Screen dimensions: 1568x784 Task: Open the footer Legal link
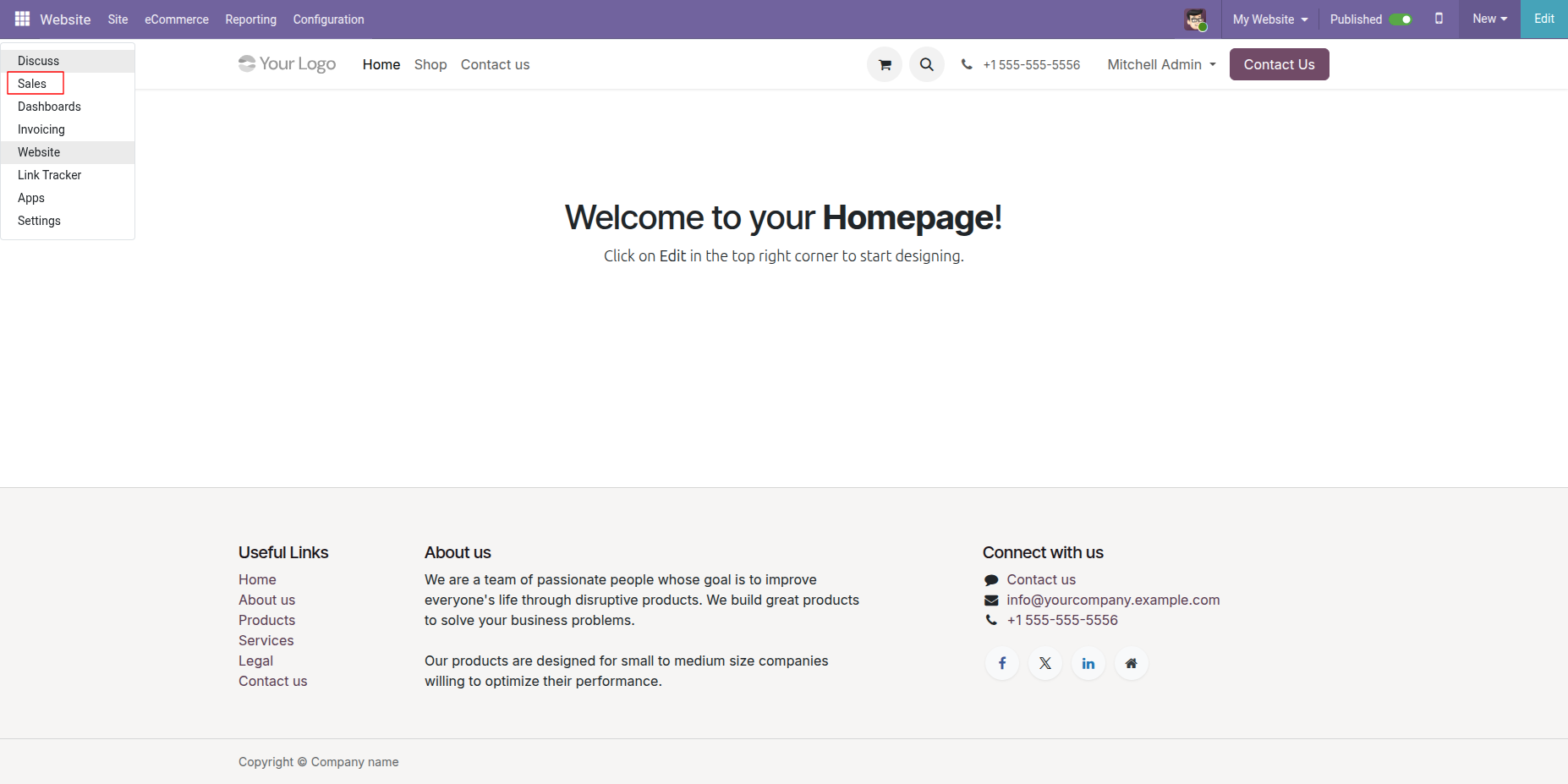pyautogui.click(x=256, y=661)
